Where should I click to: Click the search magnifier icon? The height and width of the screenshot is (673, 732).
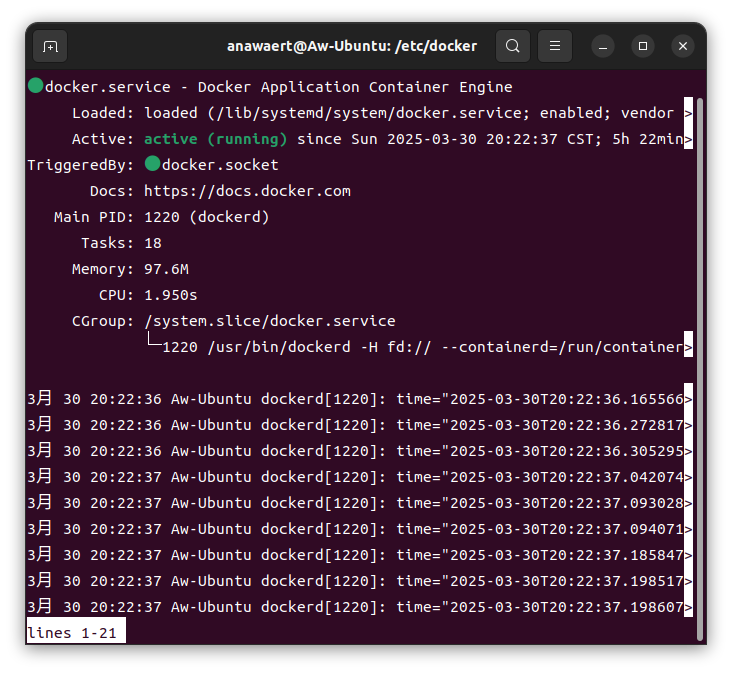pyautogui.click(x=512, y=46)
